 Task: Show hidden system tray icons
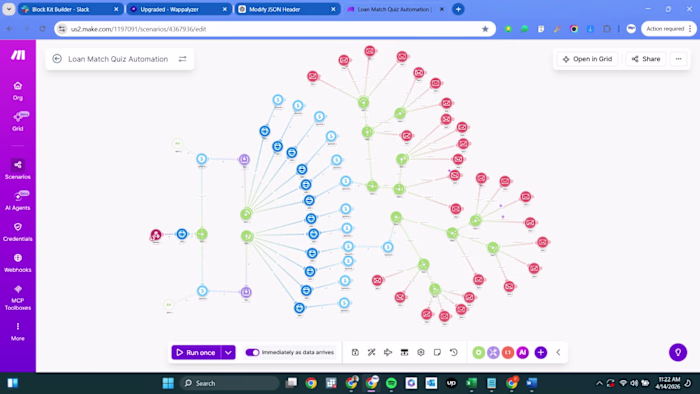[599, 383]
